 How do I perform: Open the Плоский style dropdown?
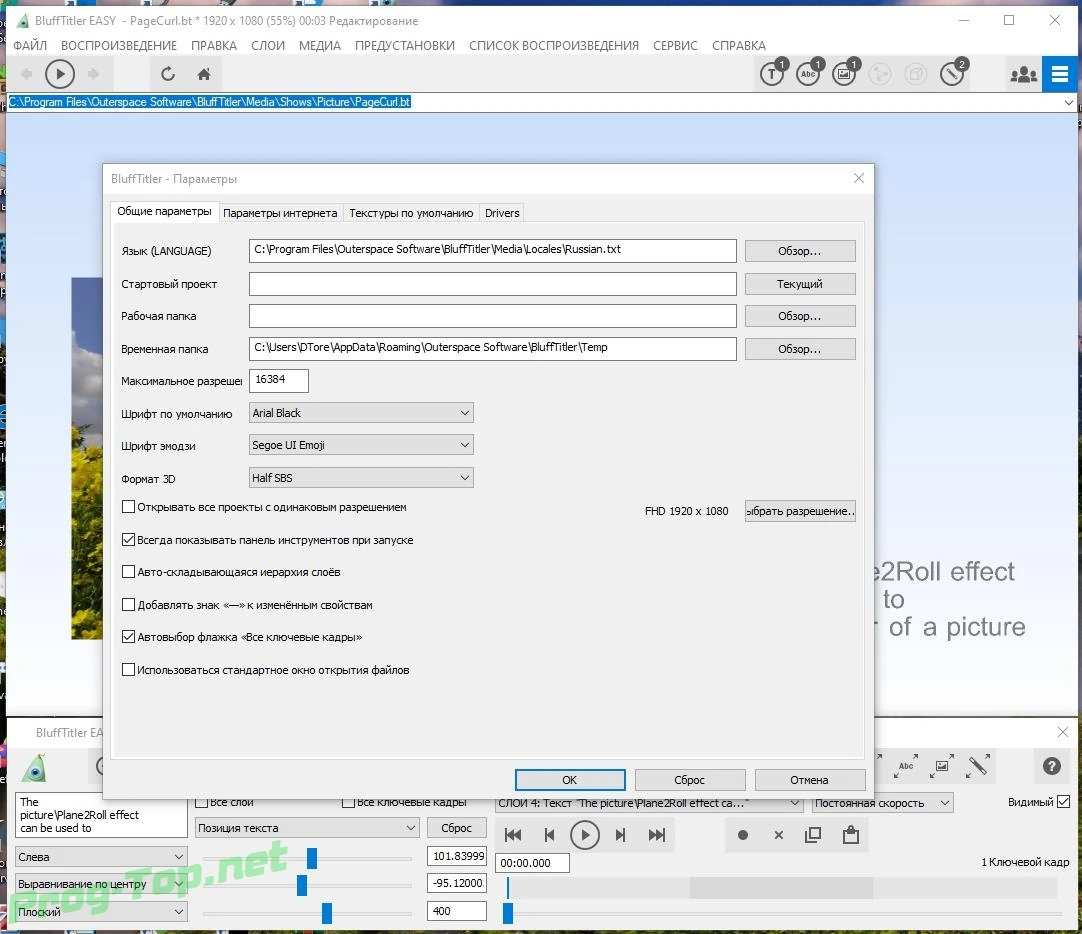(x=101, y=911)
